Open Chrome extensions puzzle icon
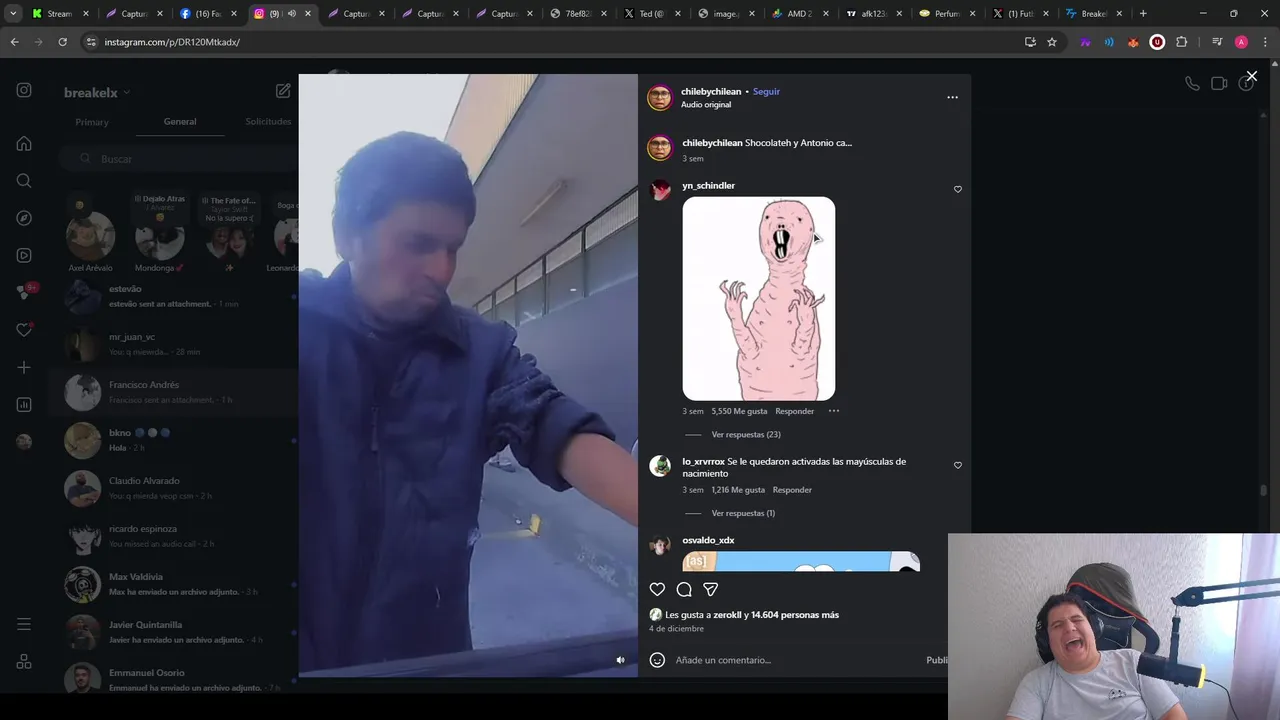Image resolution: width=1280 pixels, height=720 pixels. click(1181, 42)
